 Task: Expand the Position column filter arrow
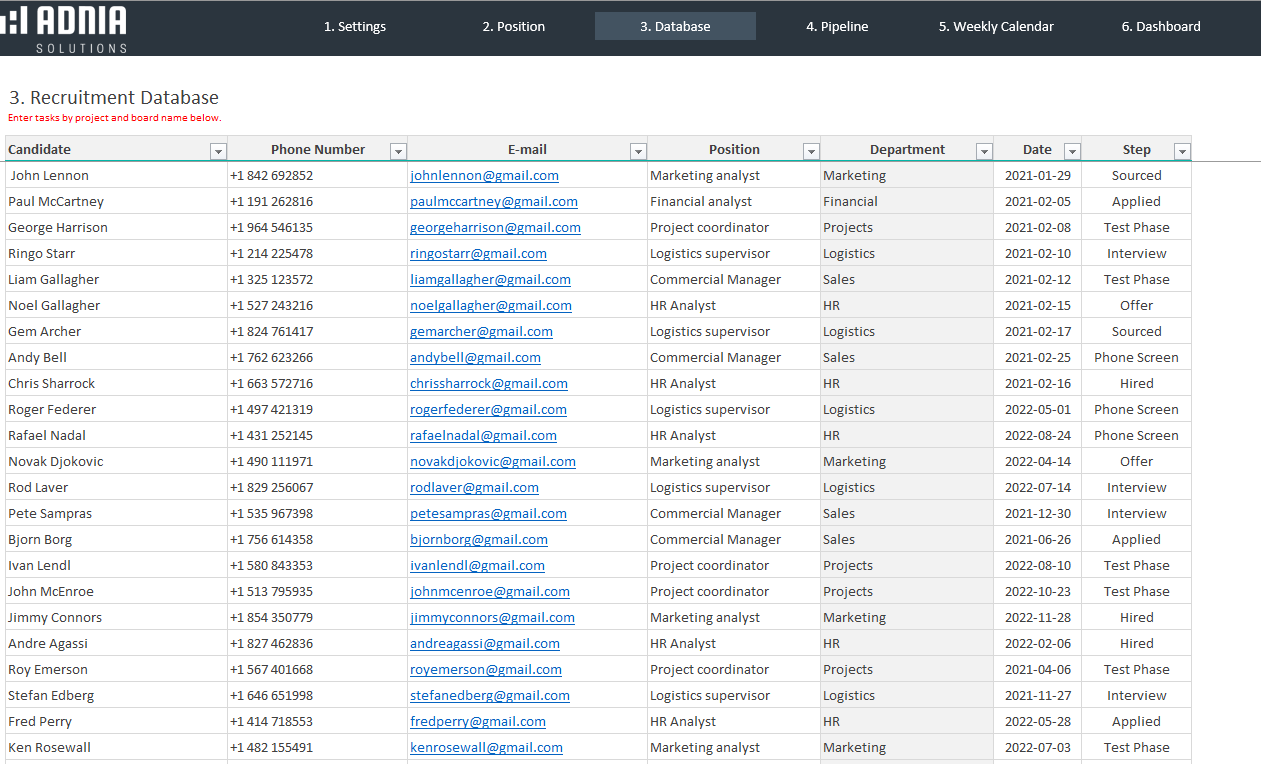coord(811,151)
